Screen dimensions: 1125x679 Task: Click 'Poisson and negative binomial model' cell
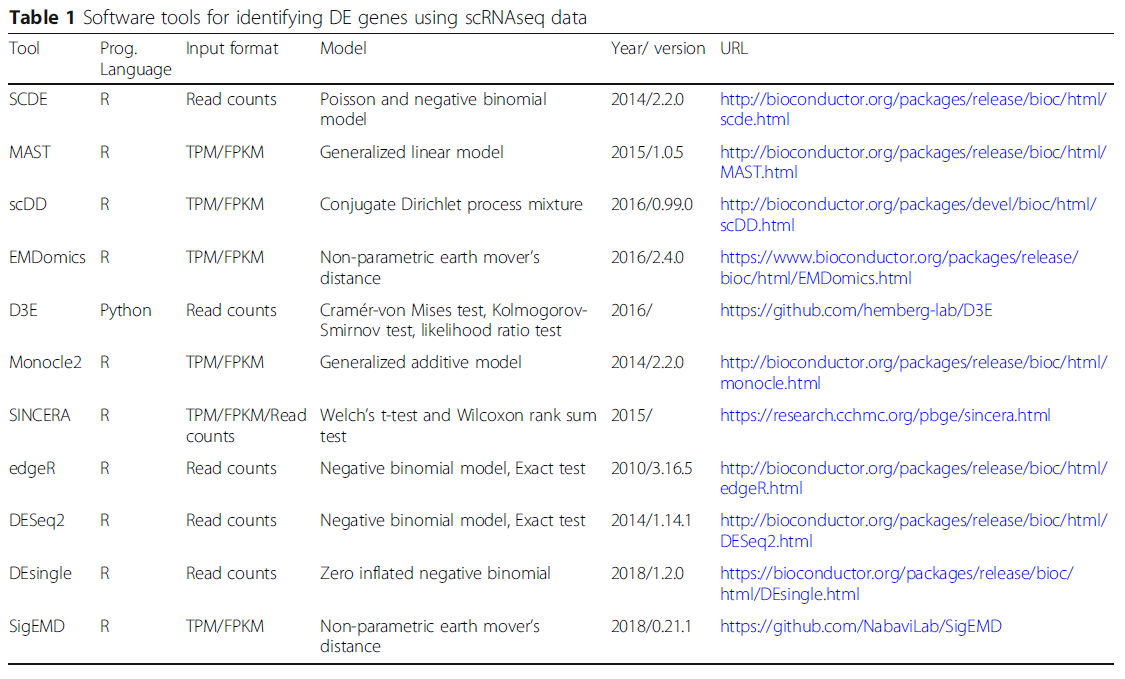coord(433,109)
